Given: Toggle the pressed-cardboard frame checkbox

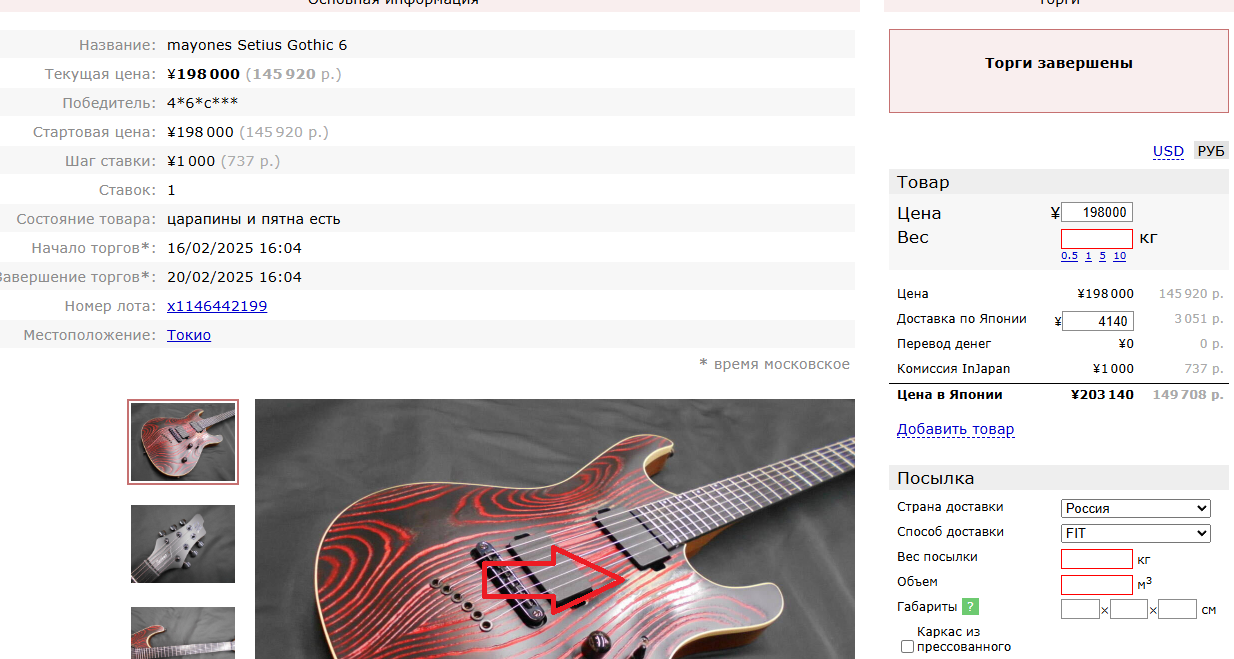Looking at the screenshot, I should (907, 647).
